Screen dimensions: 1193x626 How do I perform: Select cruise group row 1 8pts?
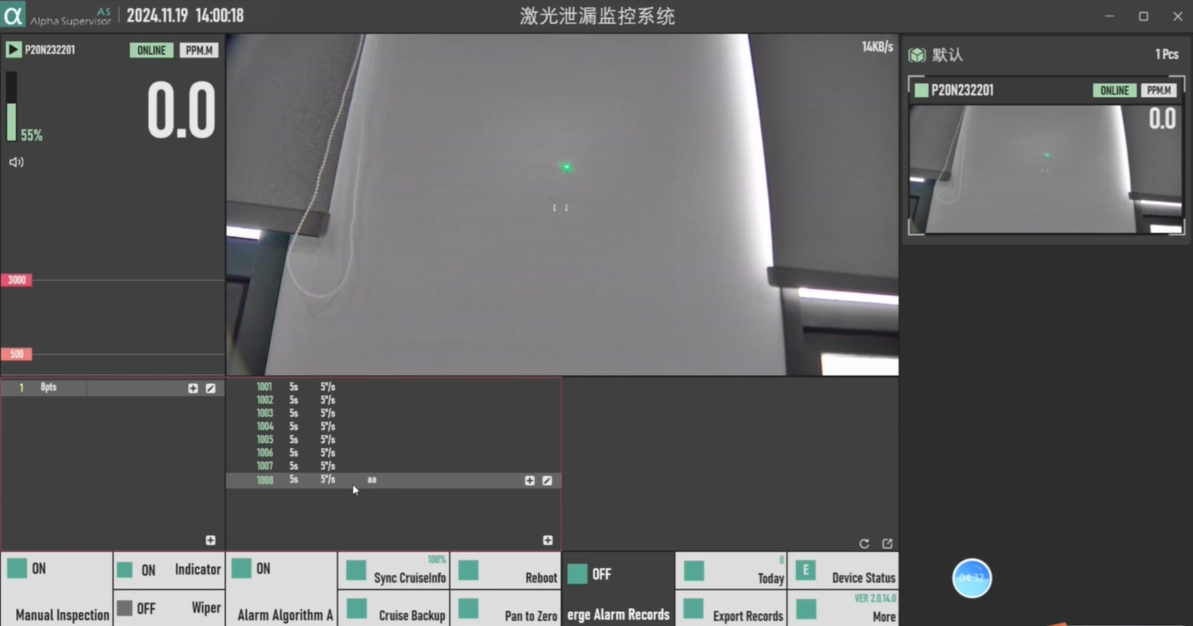(x=112, y=388)
